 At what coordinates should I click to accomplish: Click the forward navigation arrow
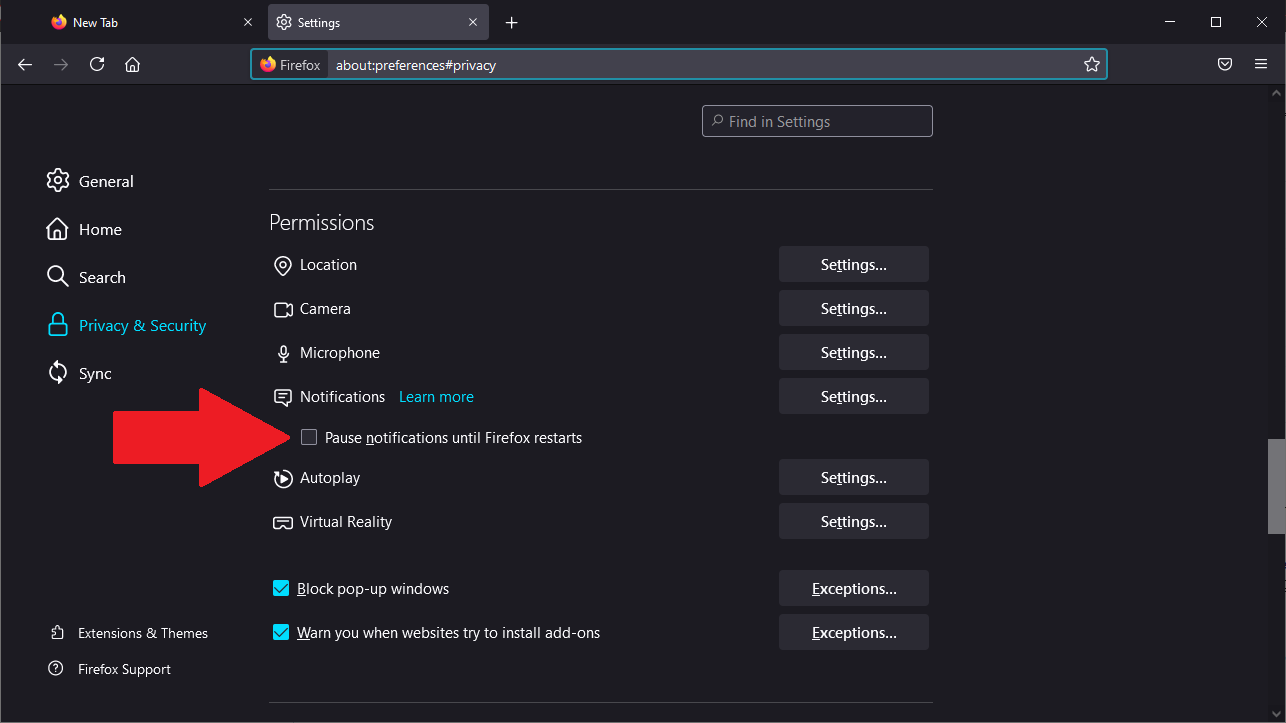tap(61, 64)
